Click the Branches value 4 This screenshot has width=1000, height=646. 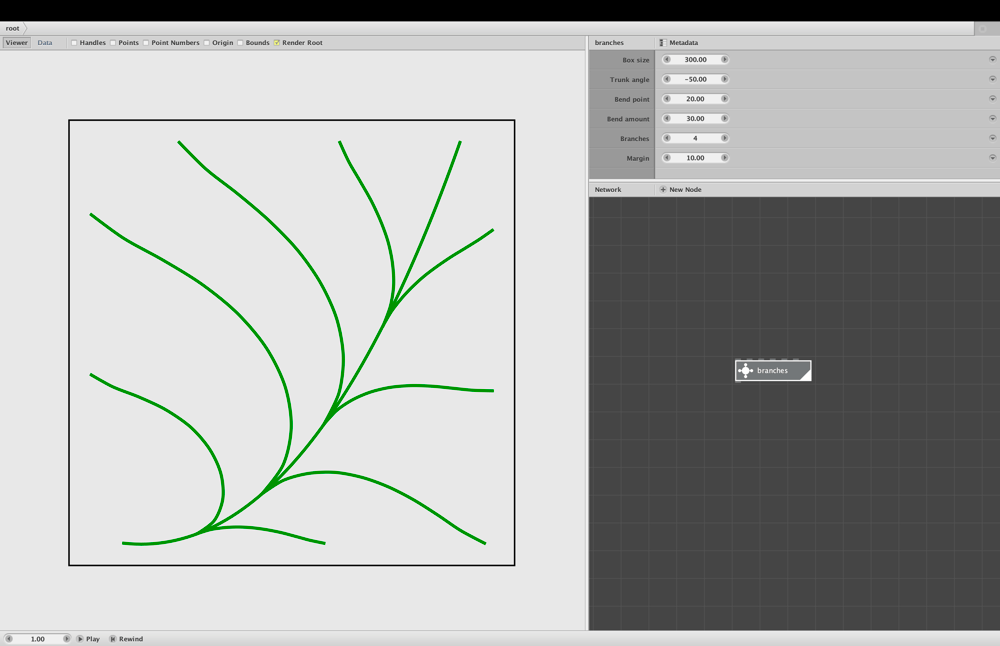(695, 138)
